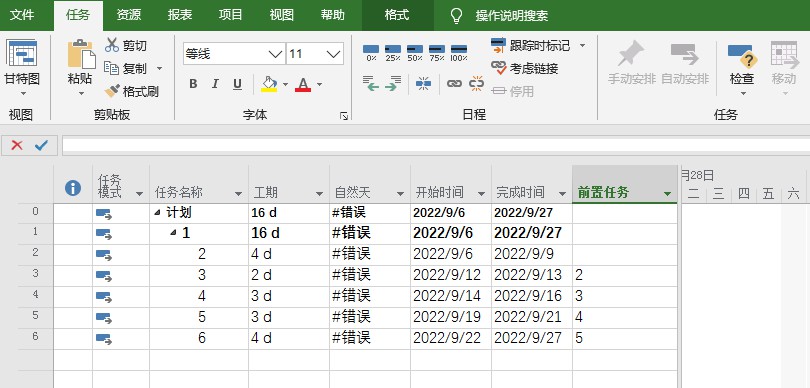Image resolution: width=810 pixels, height=388 pixels.
Task: Confirm entry with the blue checkmark
Action: point(41,145)
